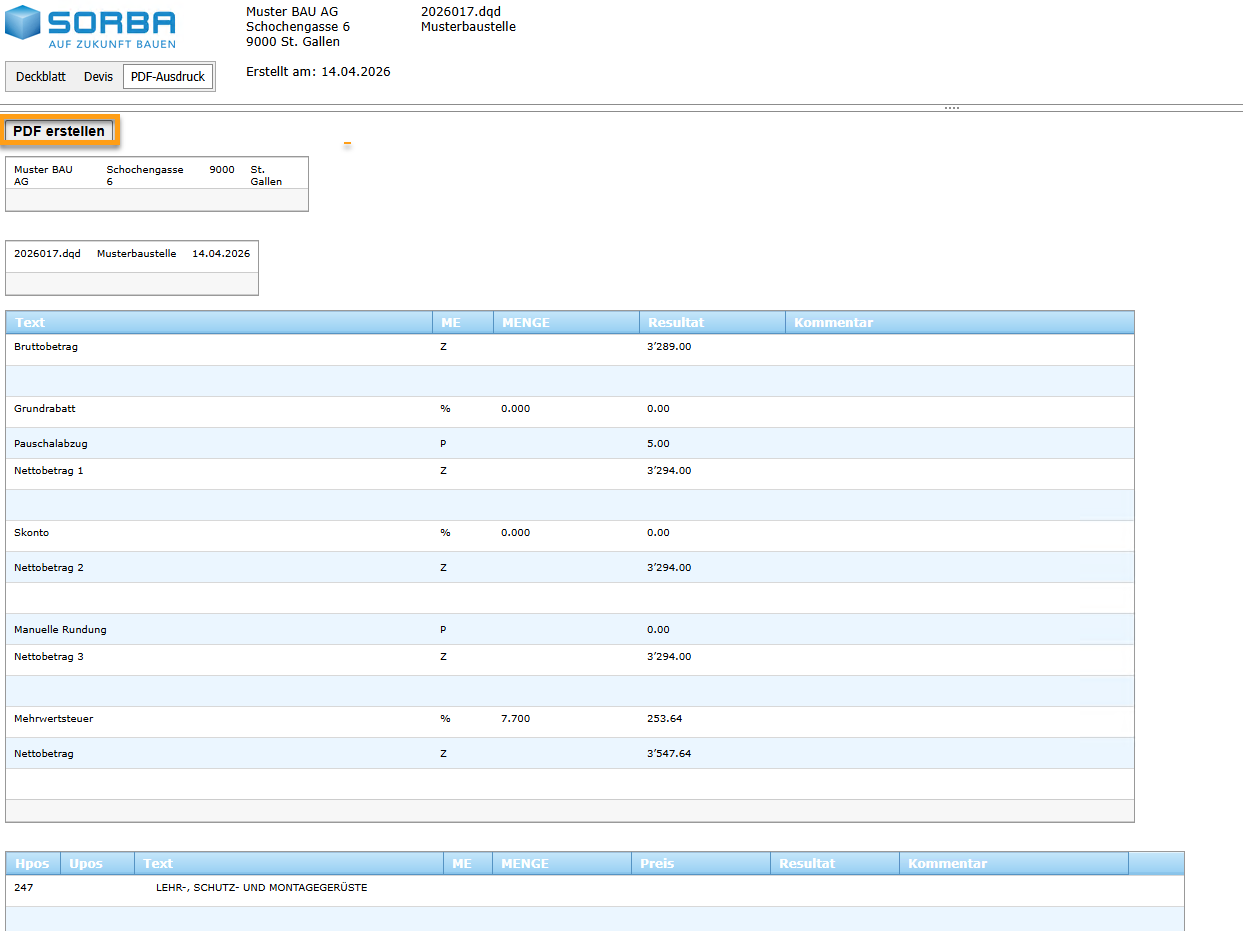Click the Erstellt am: 14.04.2026 text
Screen dimensions: 1243x931
(318, 72)
